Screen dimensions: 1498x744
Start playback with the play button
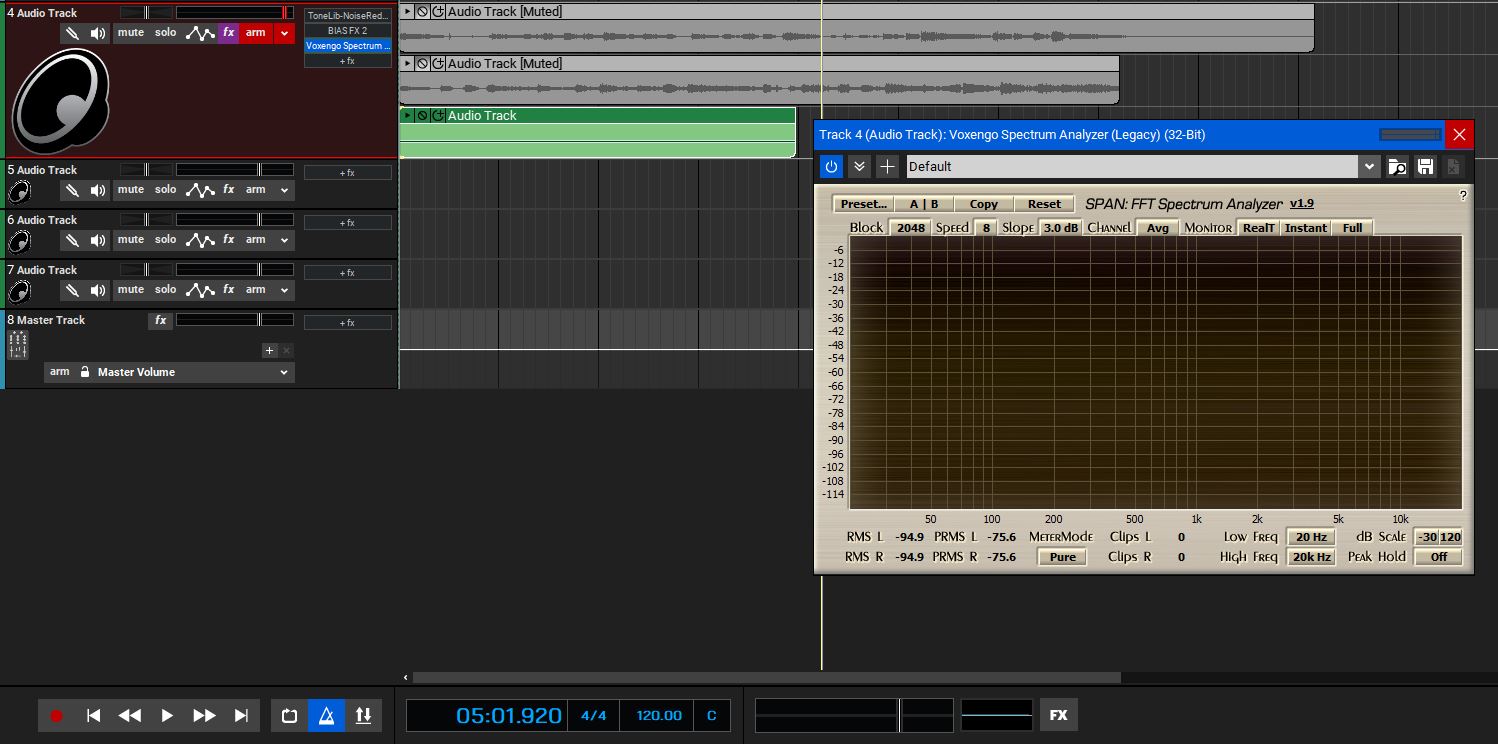(167, 715)
